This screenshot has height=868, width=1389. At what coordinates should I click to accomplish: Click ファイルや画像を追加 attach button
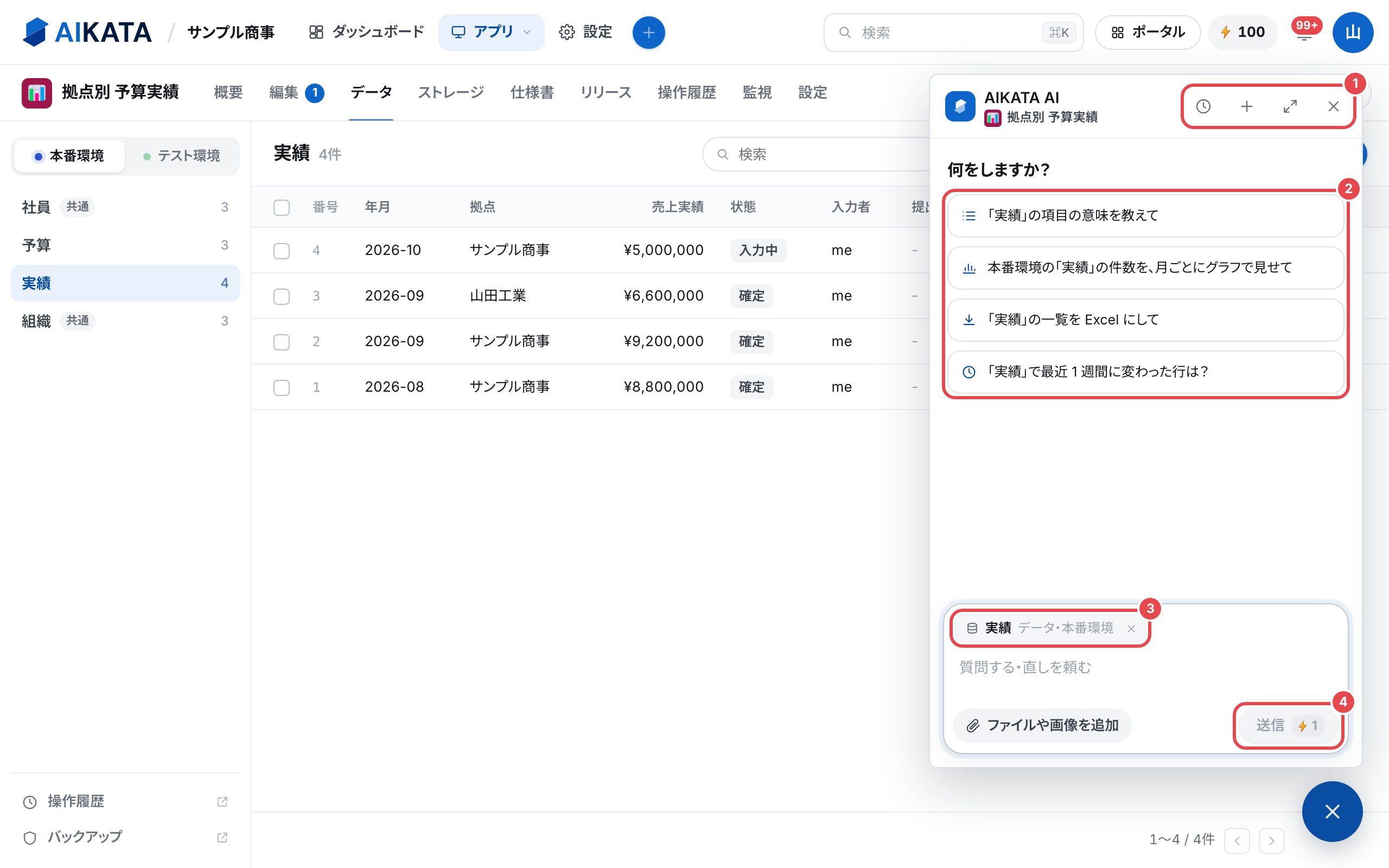[x=1042, y=726]
